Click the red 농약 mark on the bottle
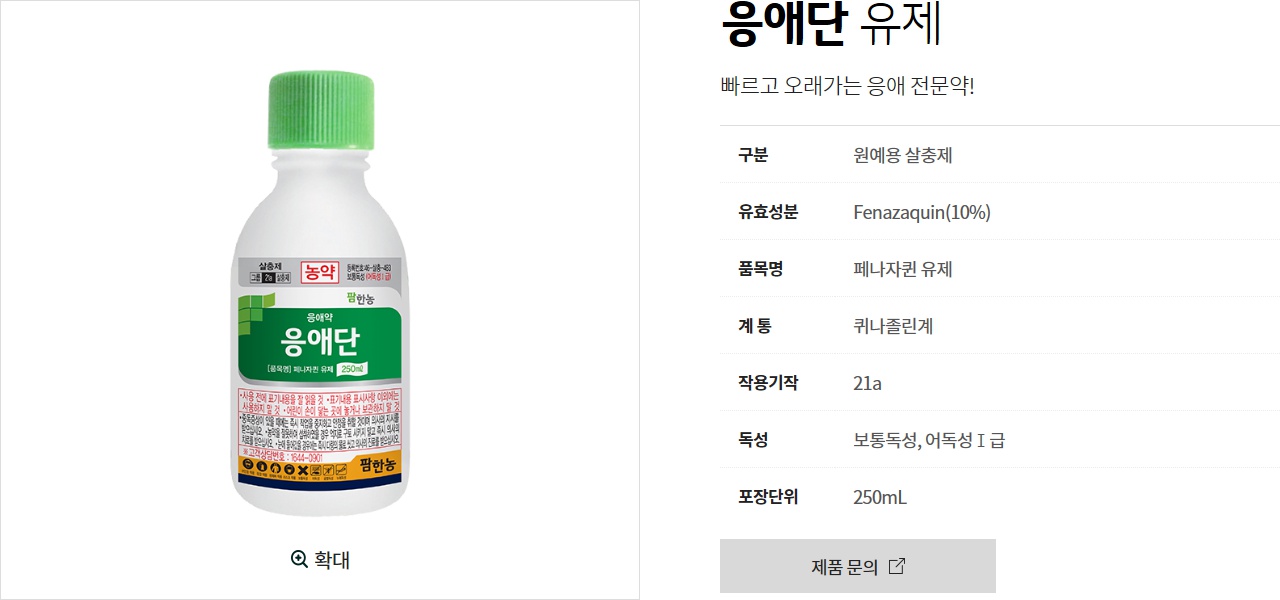The width and height of the screenshot is (1280, 600). pos(320,269)
